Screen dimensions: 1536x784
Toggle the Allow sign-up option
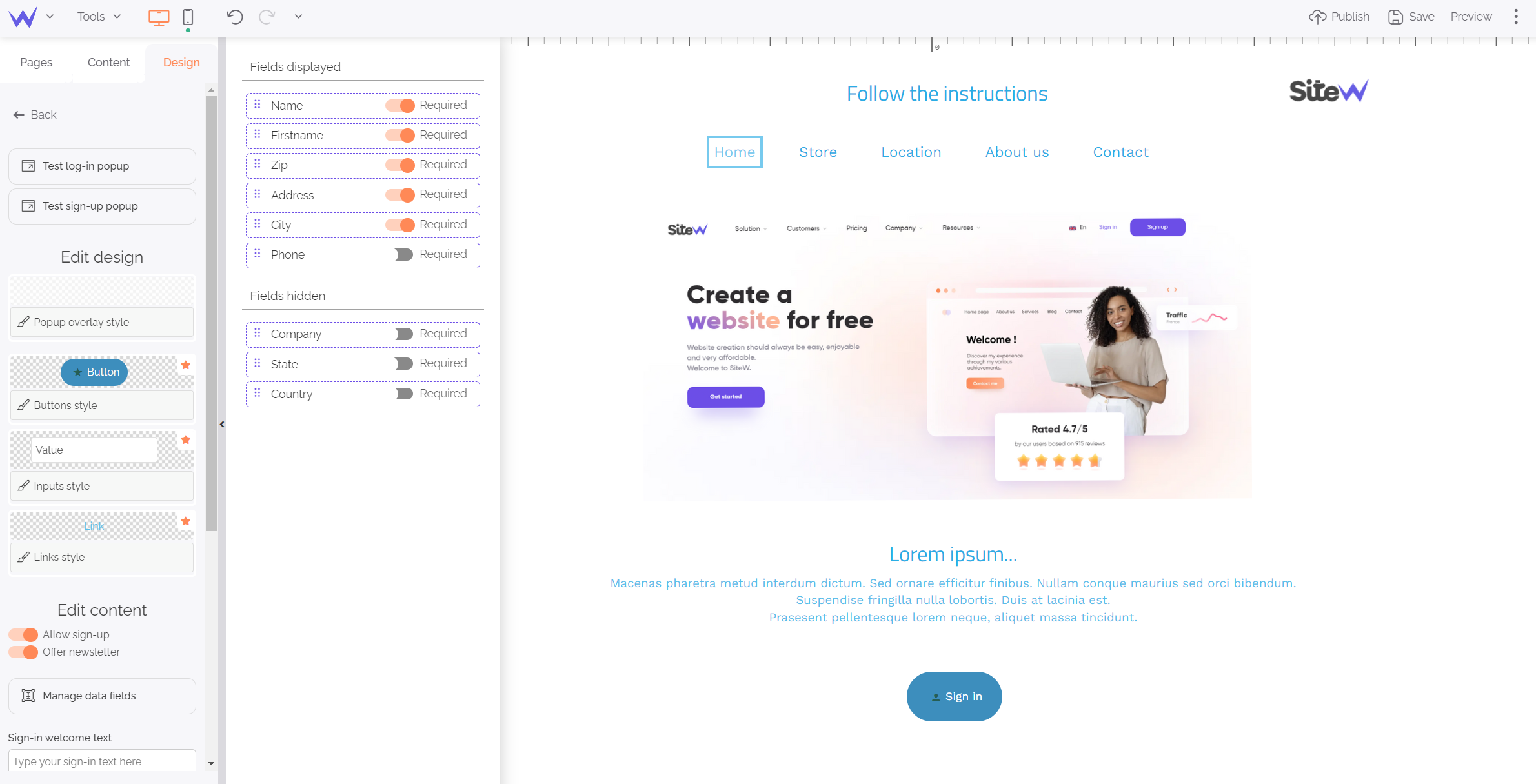pyautogui.click(x=22, y=634)
